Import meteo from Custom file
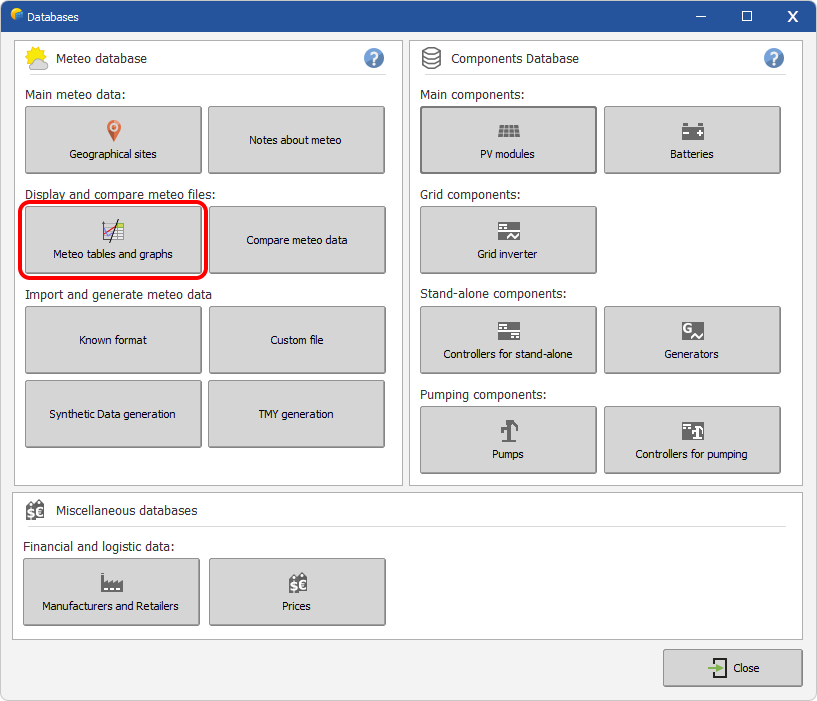The image size is (817, 701). click(x=297, y=340)
